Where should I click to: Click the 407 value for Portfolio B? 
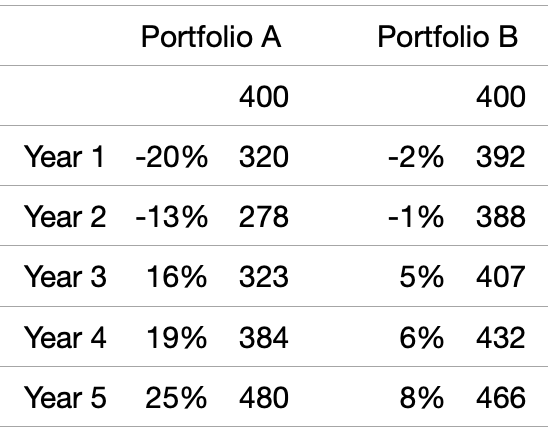(x=501, y=277)
